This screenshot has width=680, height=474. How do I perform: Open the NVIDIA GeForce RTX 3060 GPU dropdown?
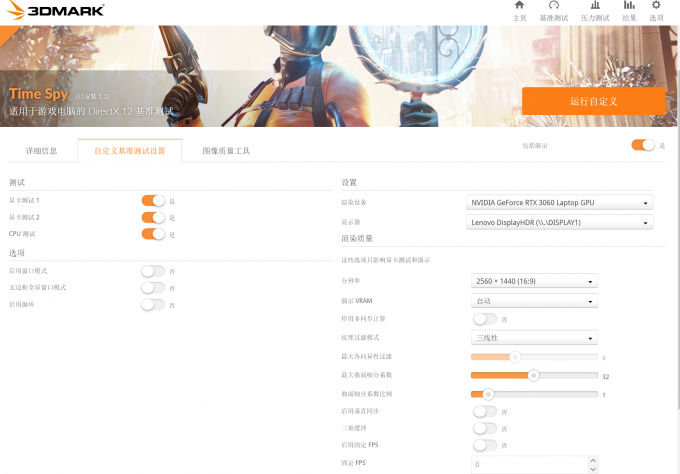[559, 203]
